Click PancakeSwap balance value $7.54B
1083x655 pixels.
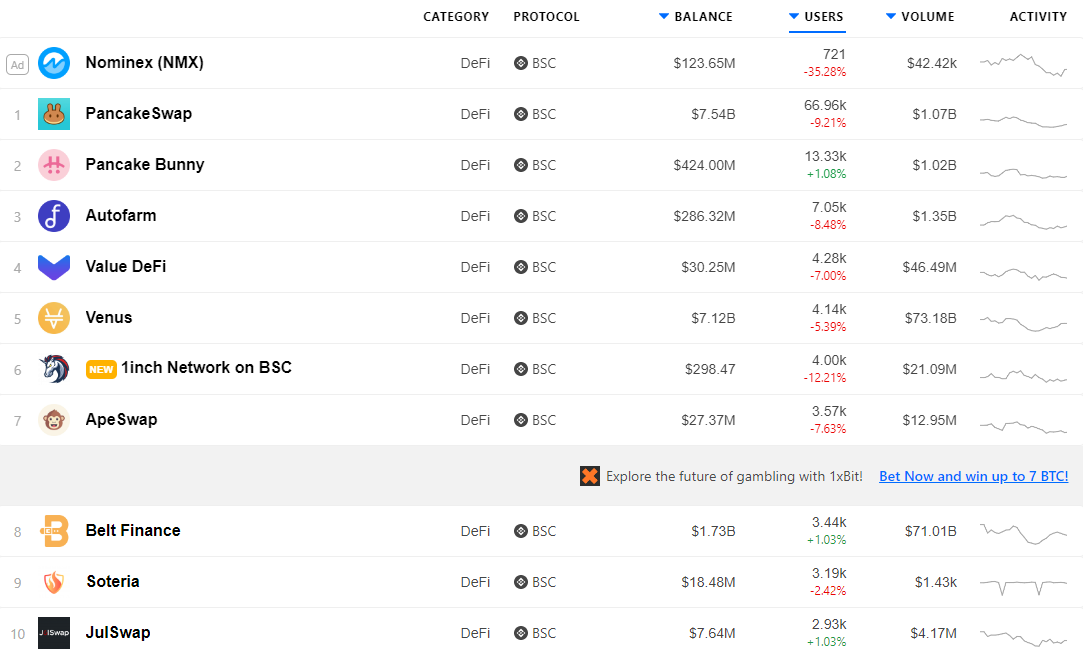[x=713, y=114]
